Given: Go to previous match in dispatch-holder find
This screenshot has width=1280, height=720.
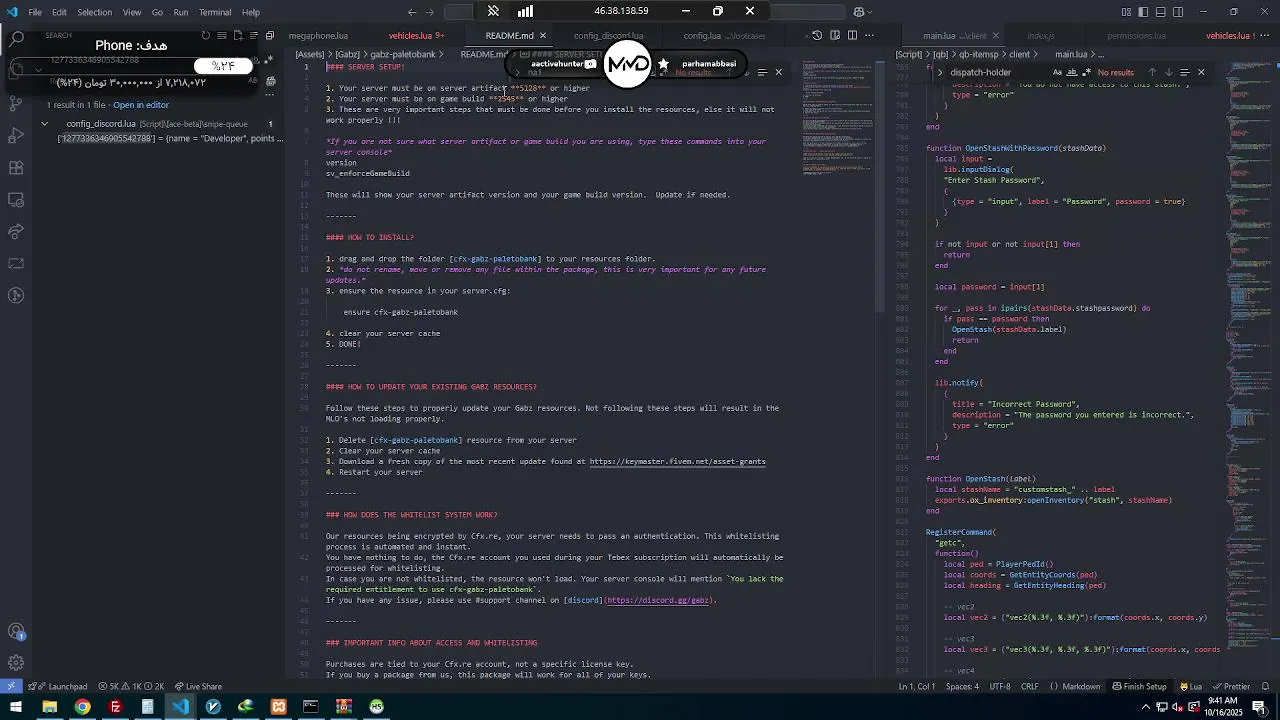Looking at the screenshot, I should [1151, 72].
